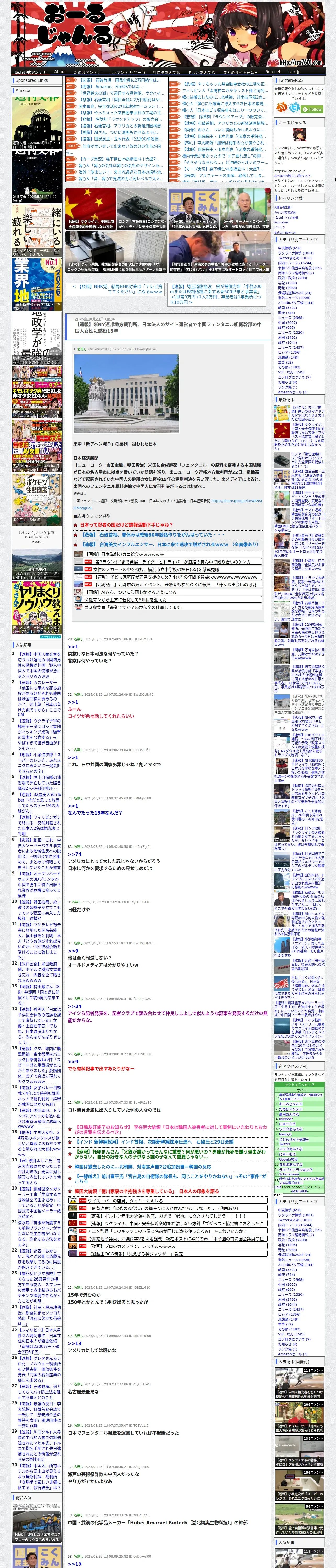Open the ヌルポあんてな nav tab

tap(201, 72)
